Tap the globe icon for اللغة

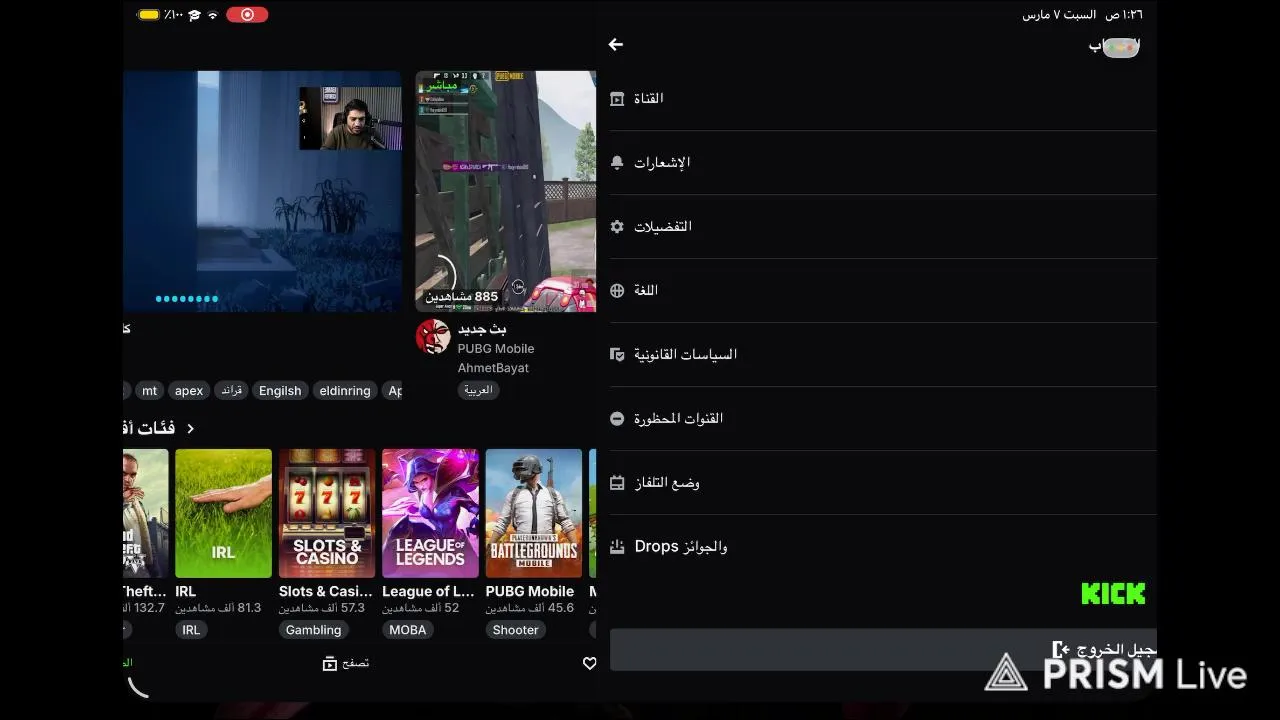617,291
